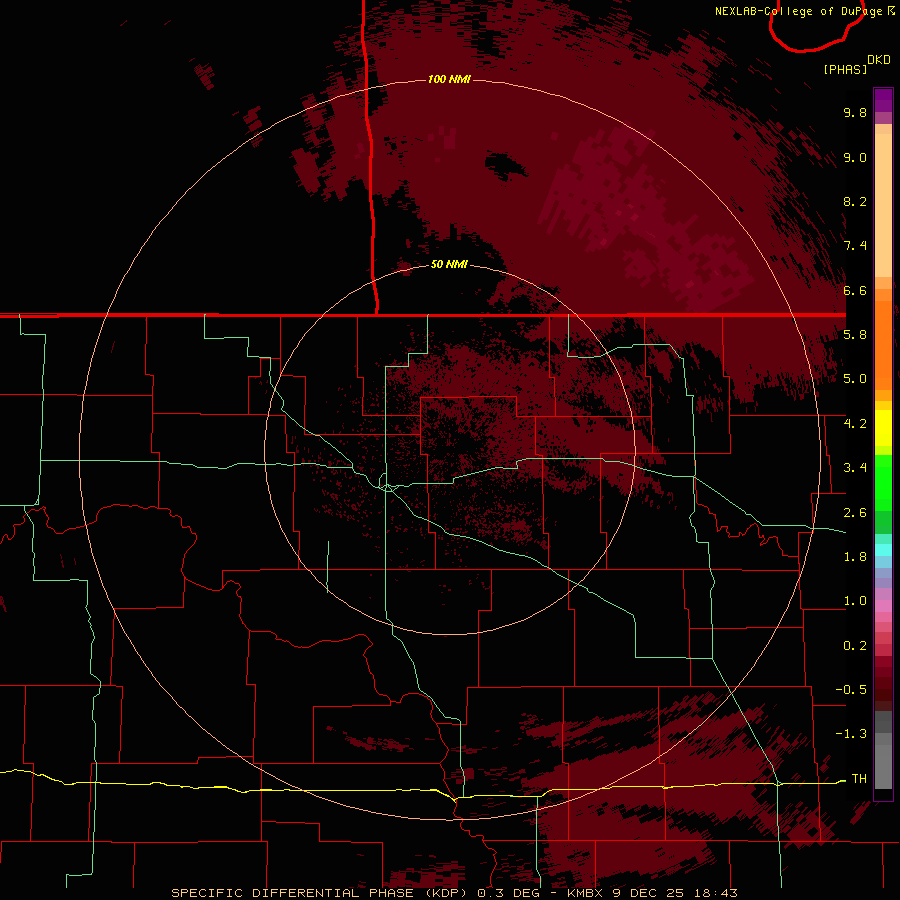Select the 5.0 scale label
Viewport: 900px width, 900px height.
point(855,379)
